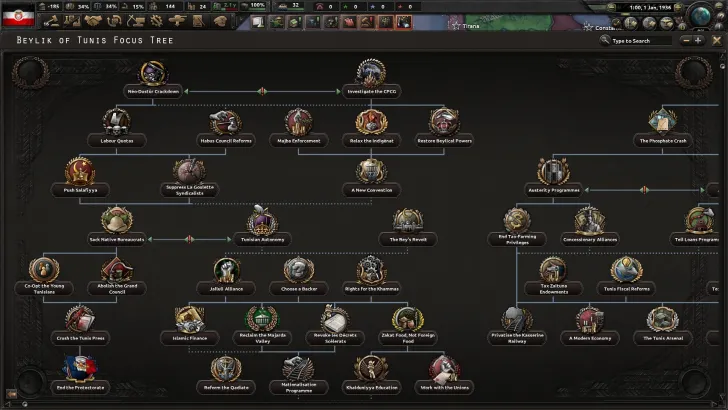Select the Nationalisation Programme focus
The height and width of the screenshot is (410, 728).
299,370
